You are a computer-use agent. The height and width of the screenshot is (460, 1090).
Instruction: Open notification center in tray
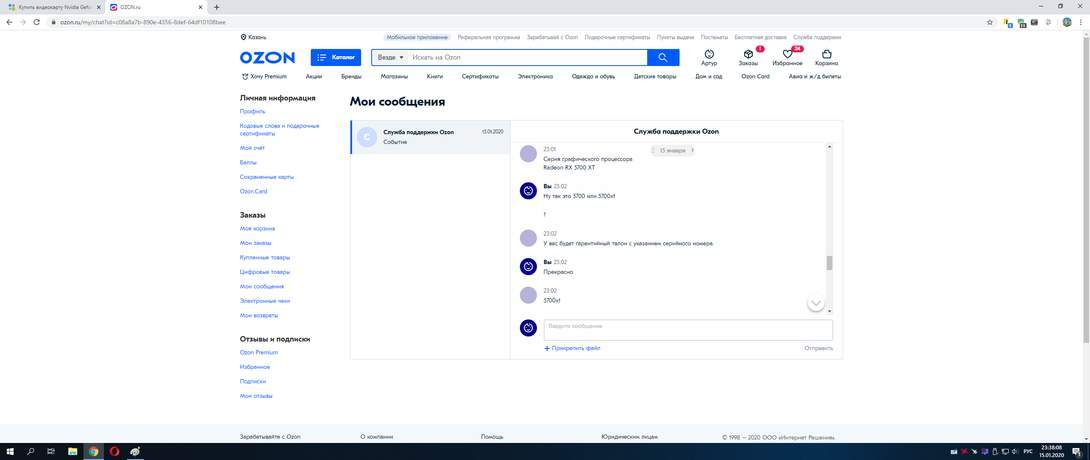pos(1076,452)
